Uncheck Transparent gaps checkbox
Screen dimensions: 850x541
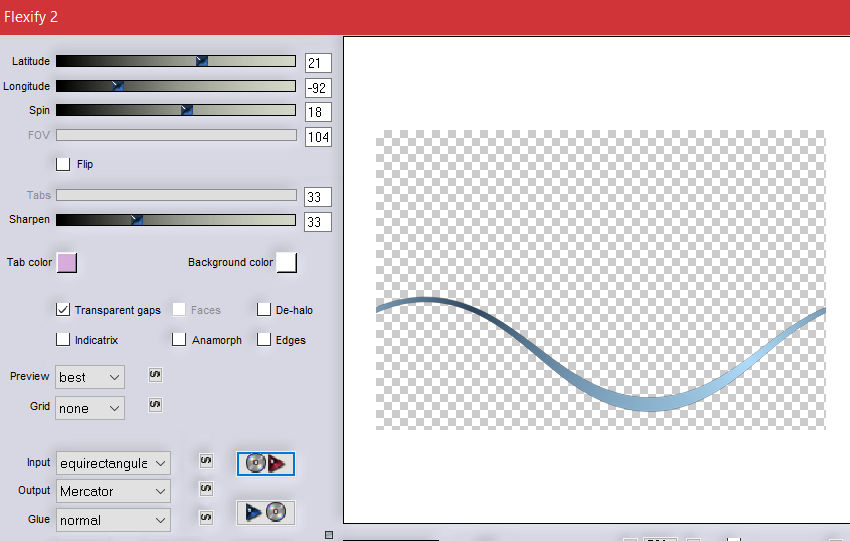(x=63, y=310)
